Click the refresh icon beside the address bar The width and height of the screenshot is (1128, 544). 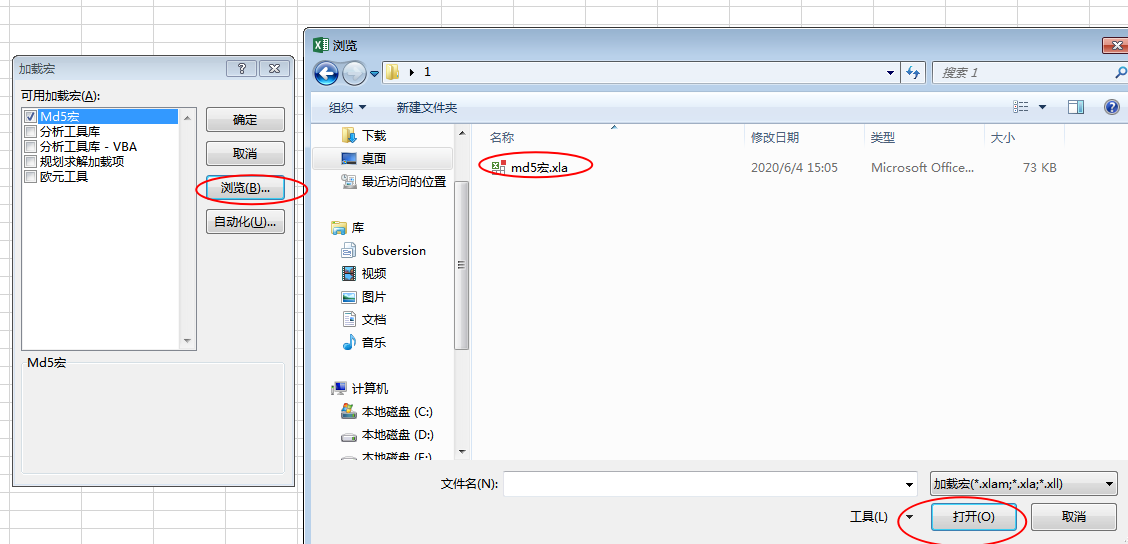click(x=913, y=73)
